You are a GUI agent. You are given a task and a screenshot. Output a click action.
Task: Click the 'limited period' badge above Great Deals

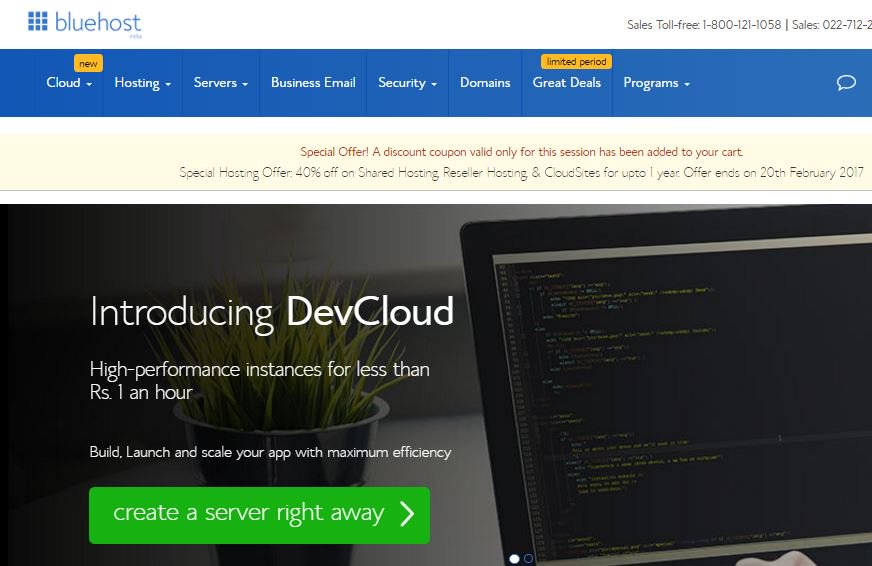click(576, 61)
